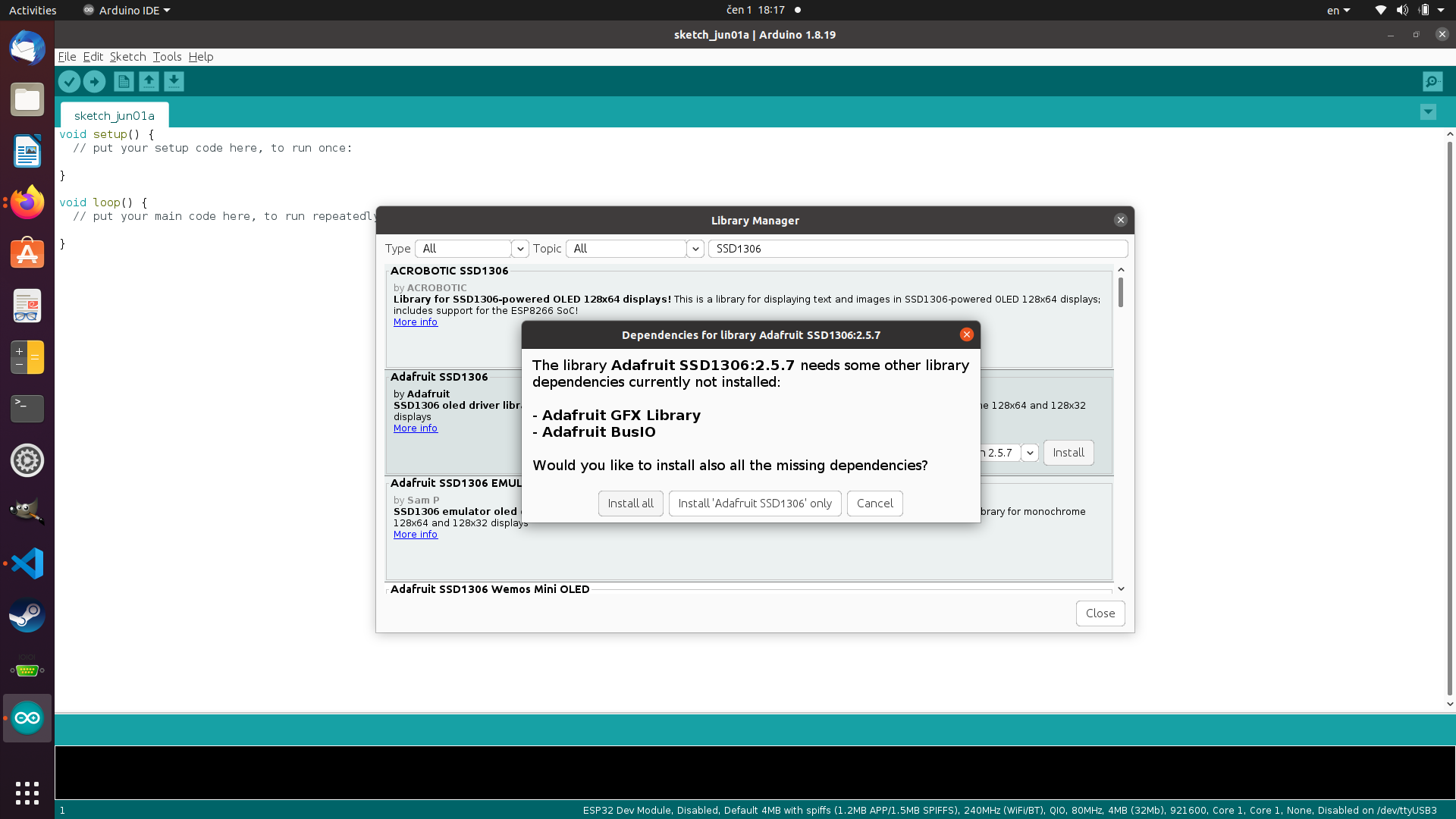Select the ACROBOTIC SSD1306 library title
This screenshot has width=1456, height=819.
point(449,271)
